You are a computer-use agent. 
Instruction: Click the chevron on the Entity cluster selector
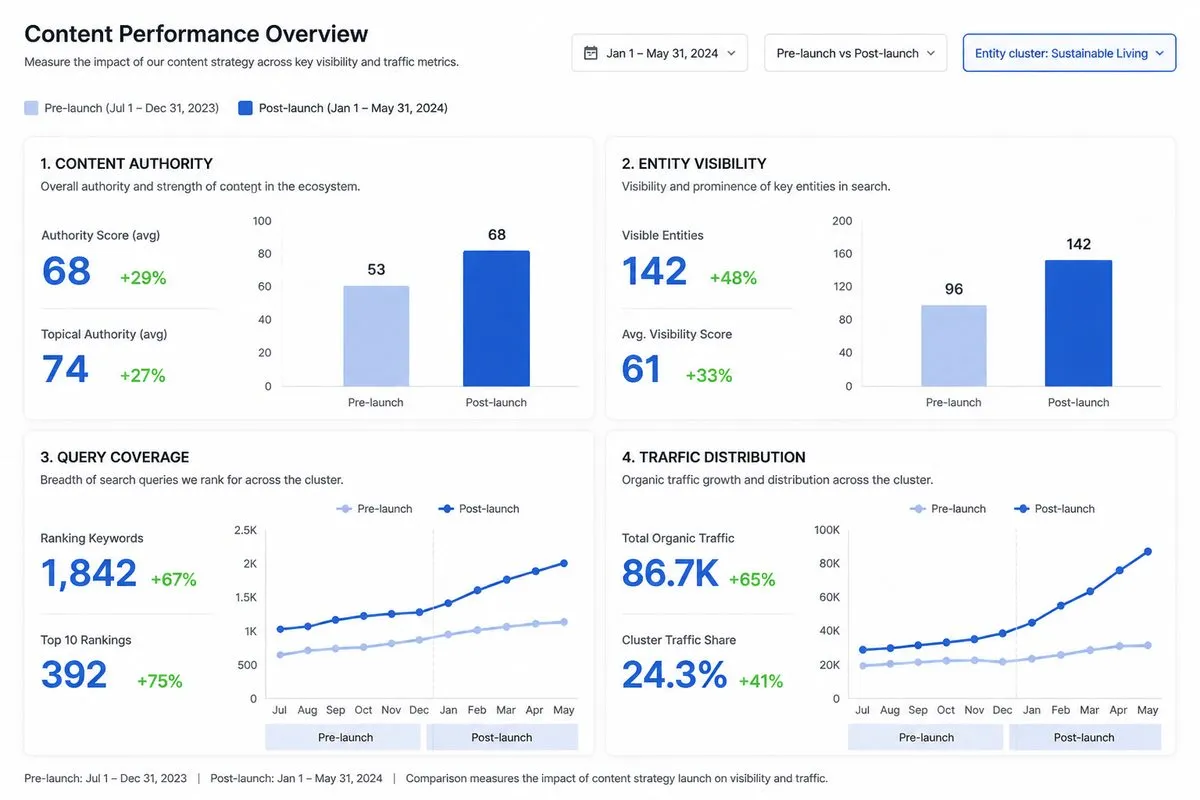point(1159,53)
